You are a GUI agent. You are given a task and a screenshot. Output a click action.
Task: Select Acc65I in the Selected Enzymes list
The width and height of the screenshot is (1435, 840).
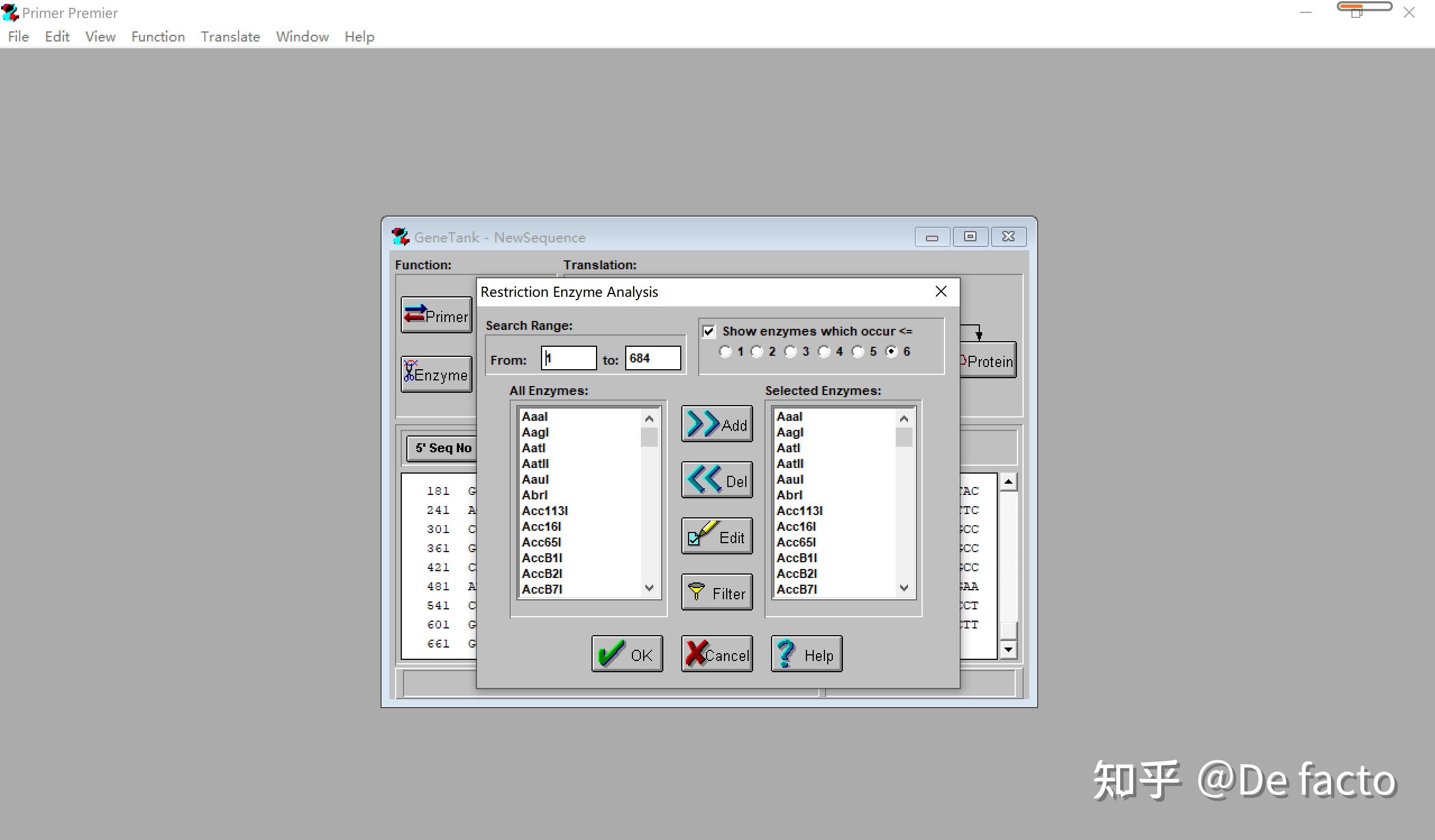(x=836, y=542)
